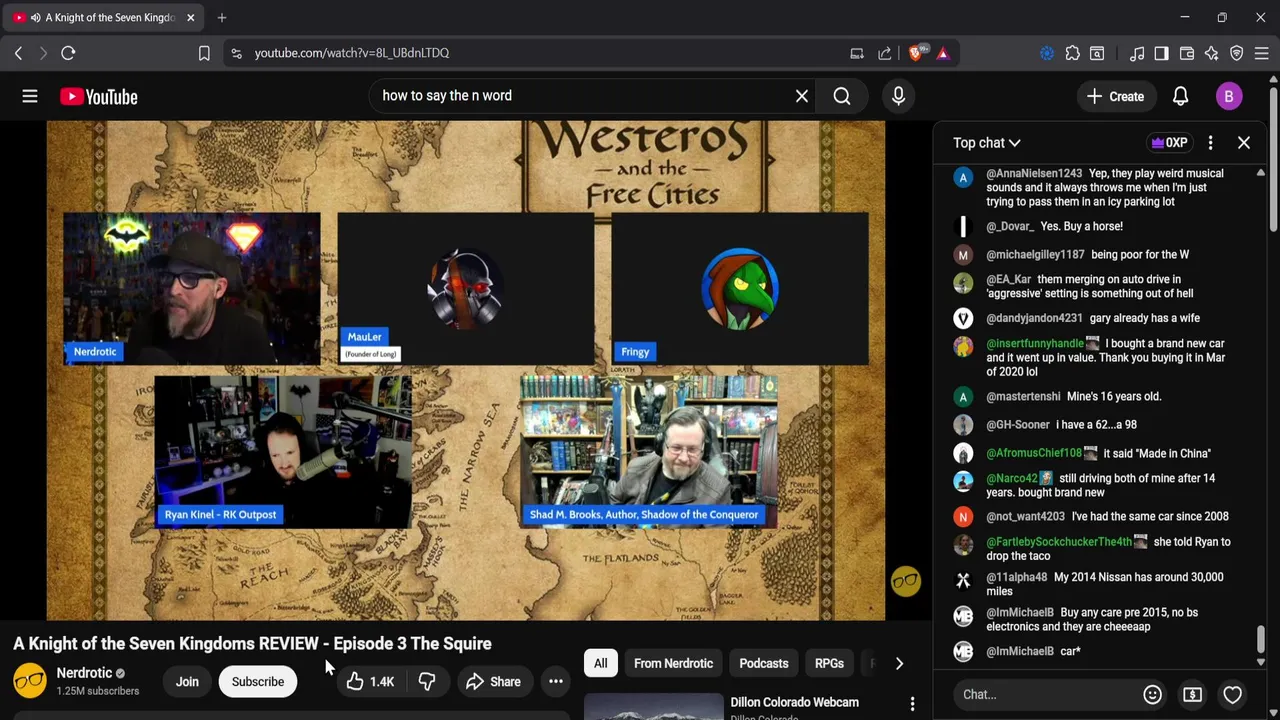
Task: Click the video title text
Action: click(x=252, y=644)
